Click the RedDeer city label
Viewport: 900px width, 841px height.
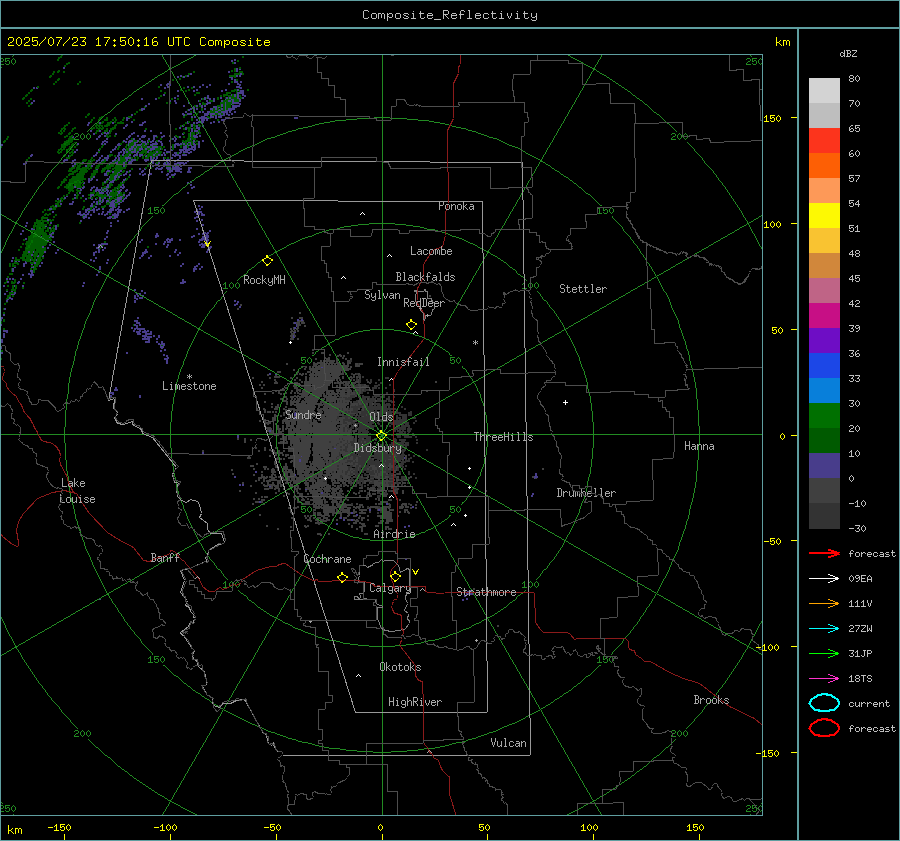coord(424,303)
